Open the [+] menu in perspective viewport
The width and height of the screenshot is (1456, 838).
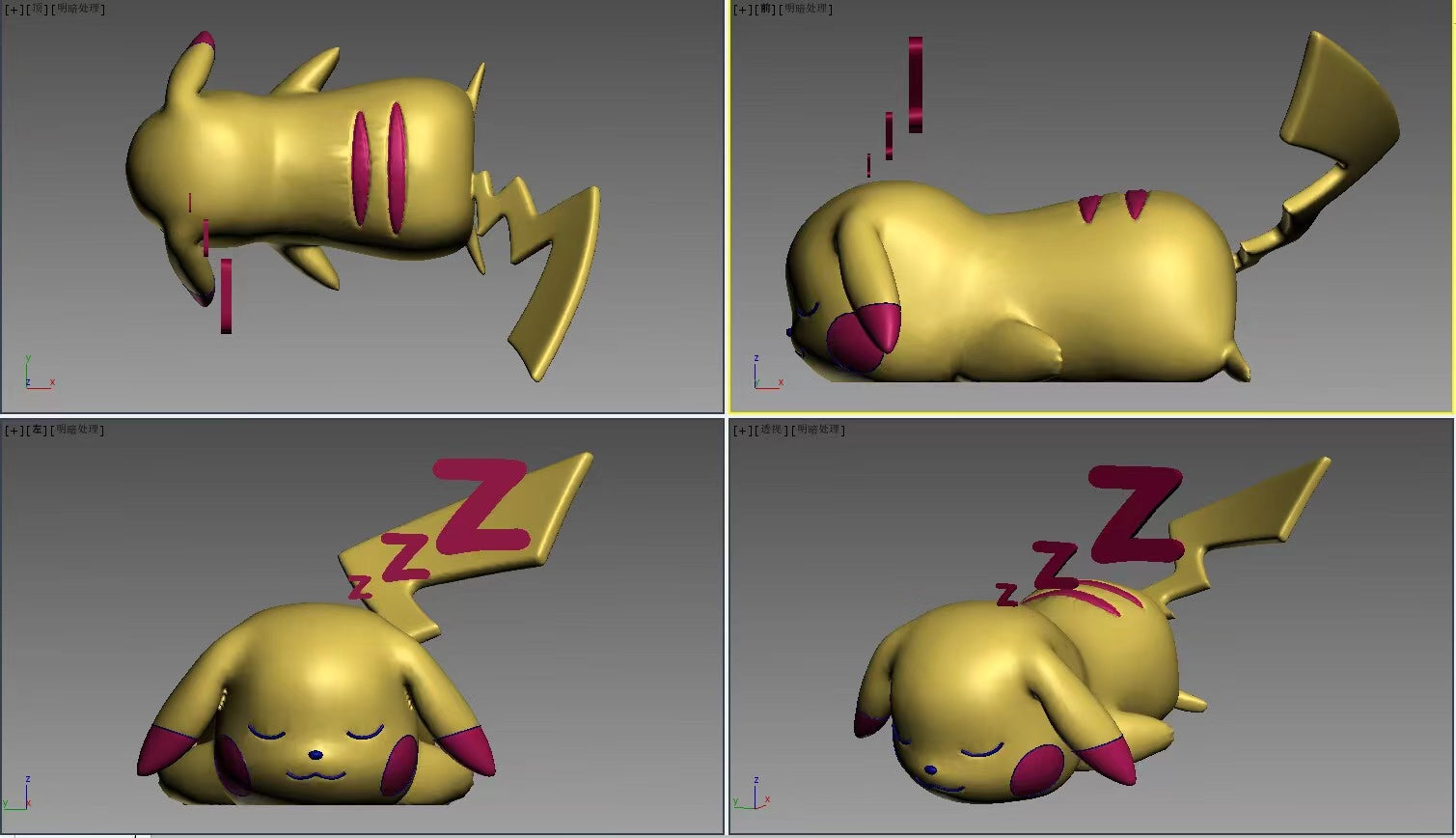(742, 430)
